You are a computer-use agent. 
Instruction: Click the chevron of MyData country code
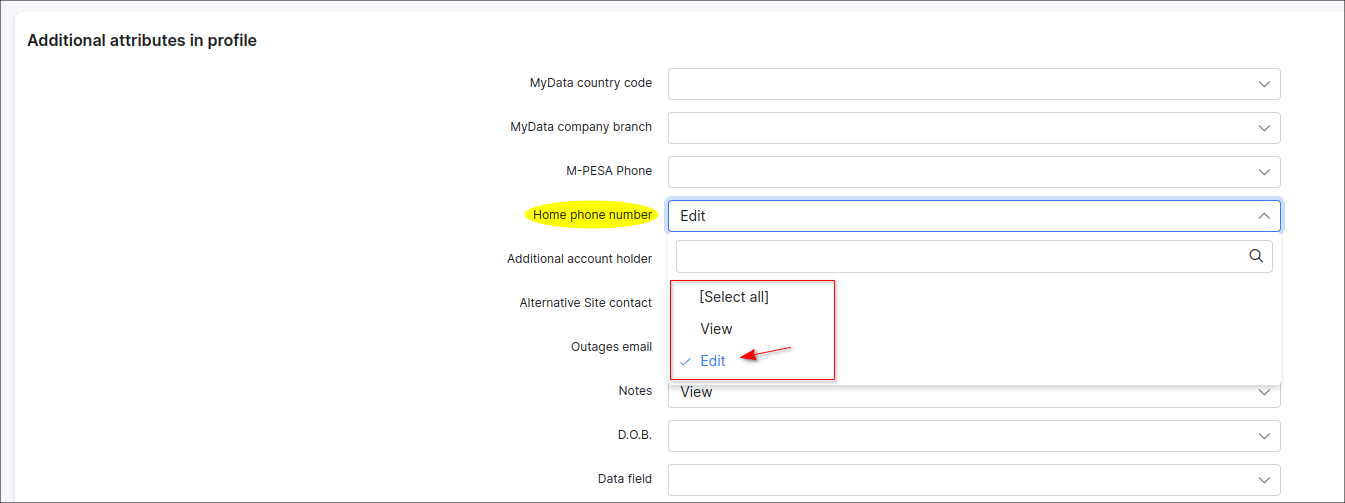click(1264, 84)
